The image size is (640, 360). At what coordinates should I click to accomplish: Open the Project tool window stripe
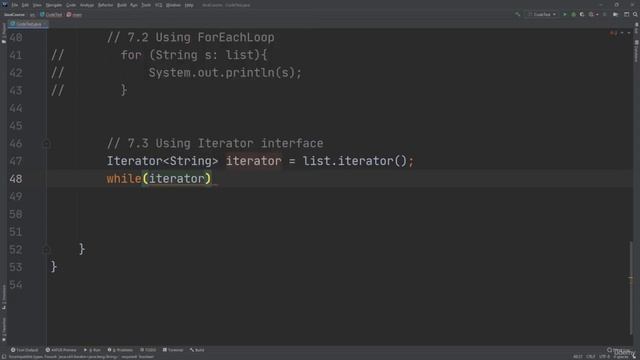[4, 33]
